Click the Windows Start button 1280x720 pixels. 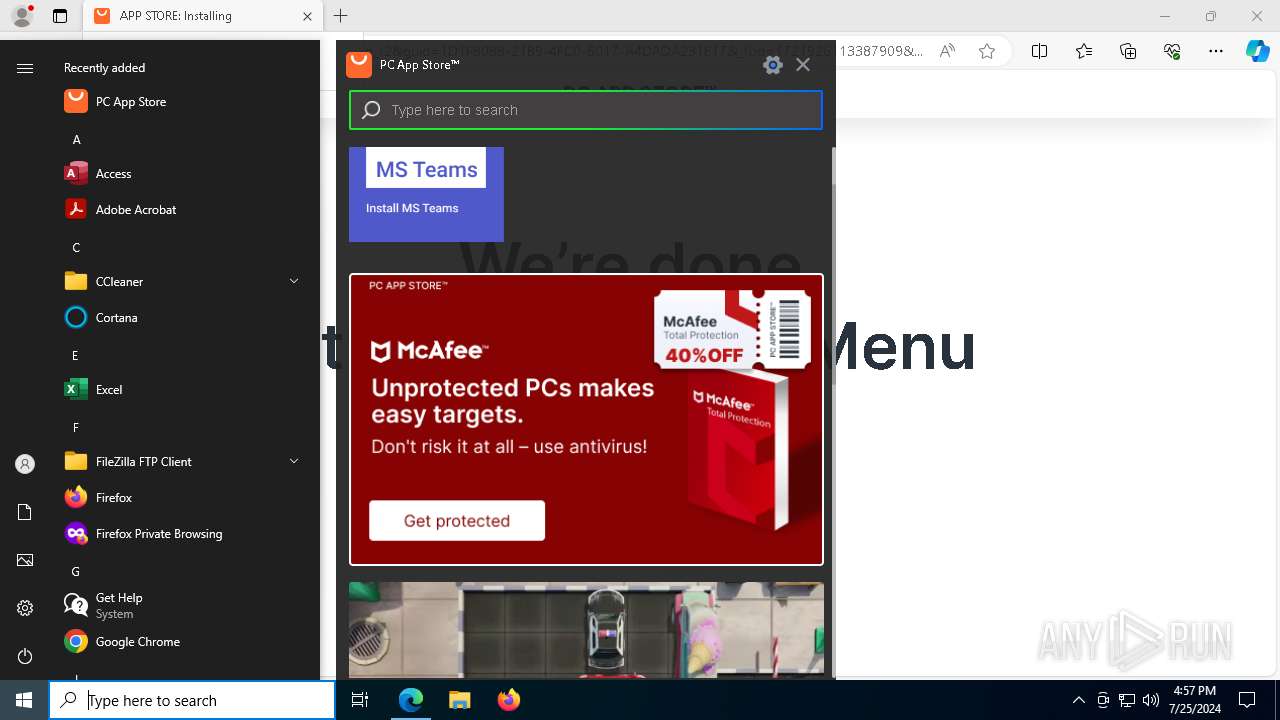(24, 700)
